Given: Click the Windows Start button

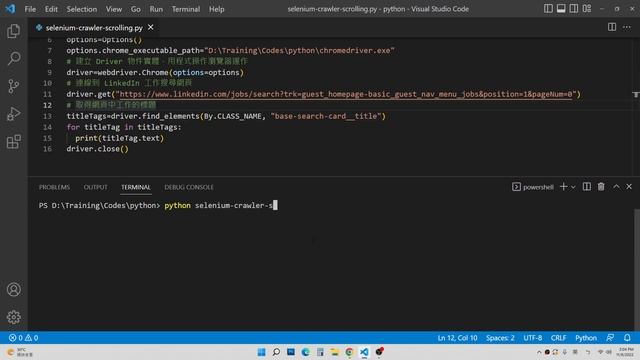Looking at the screenshot, I should point(262,352).
